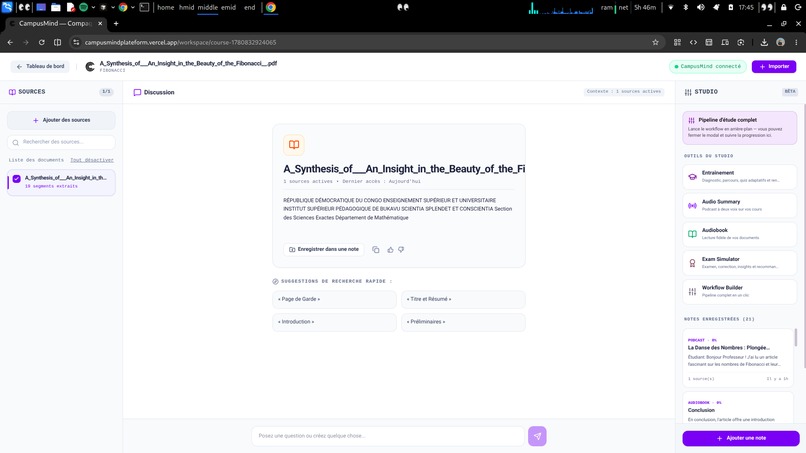Click the orange book icon in the discussion card
Viewport: 806px width, 453px height.
pyautogui.click(x=294, y=145)
